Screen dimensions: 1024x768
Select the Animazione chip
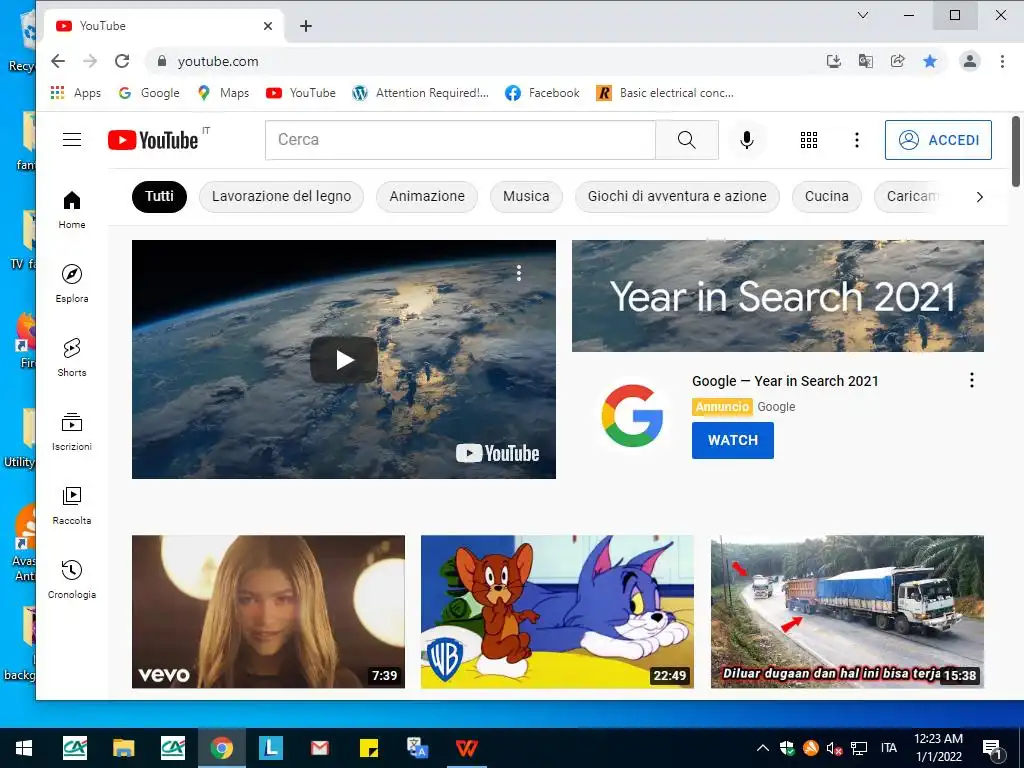pyautogui.click(x=427, y=197)
